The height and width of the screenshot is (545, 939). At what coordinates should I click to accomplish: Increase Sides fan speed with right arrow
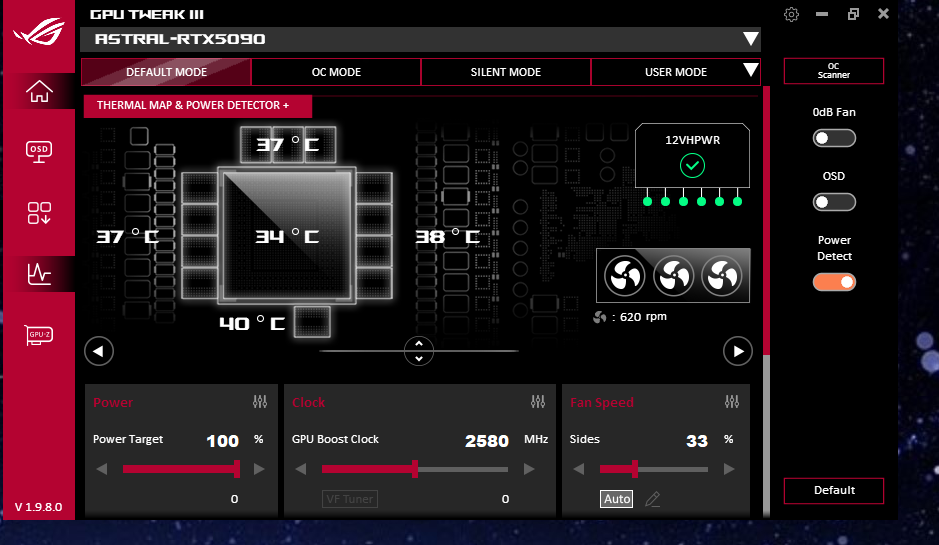(x=729, y=469)
